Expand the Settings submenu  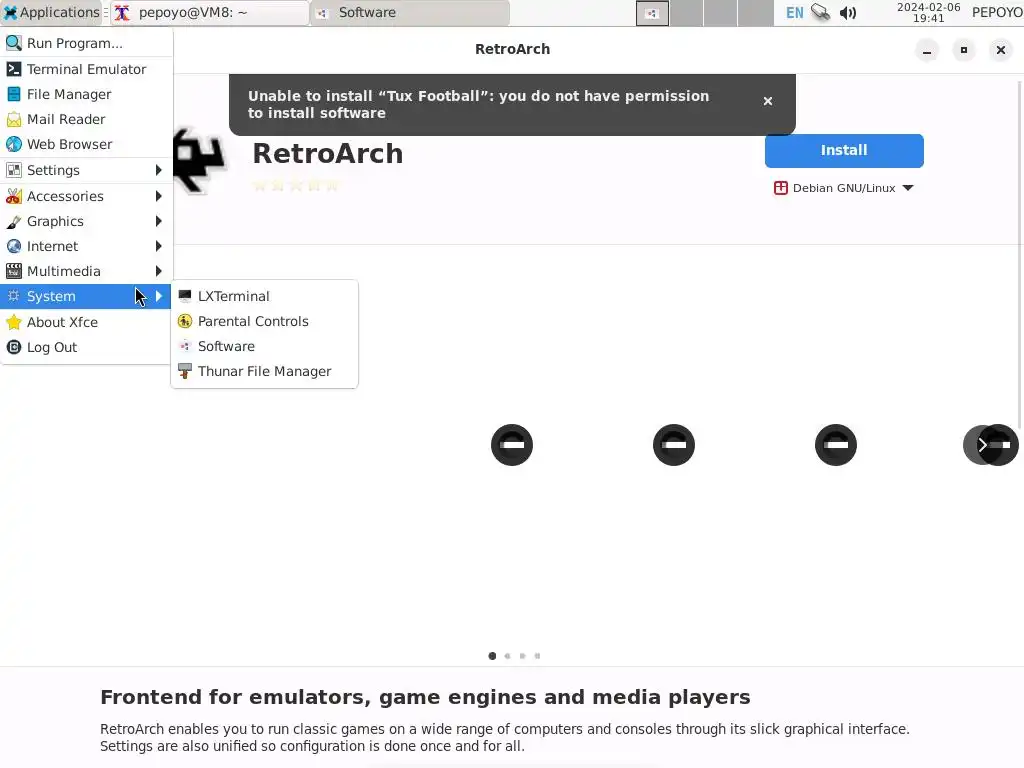point(86,170)
